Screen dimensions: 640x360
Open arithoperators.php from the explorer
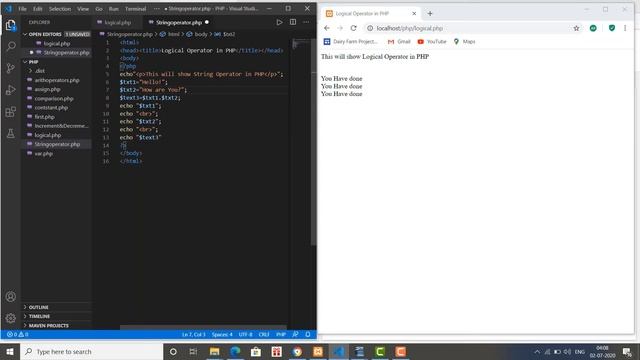click(x=56, y=80)
